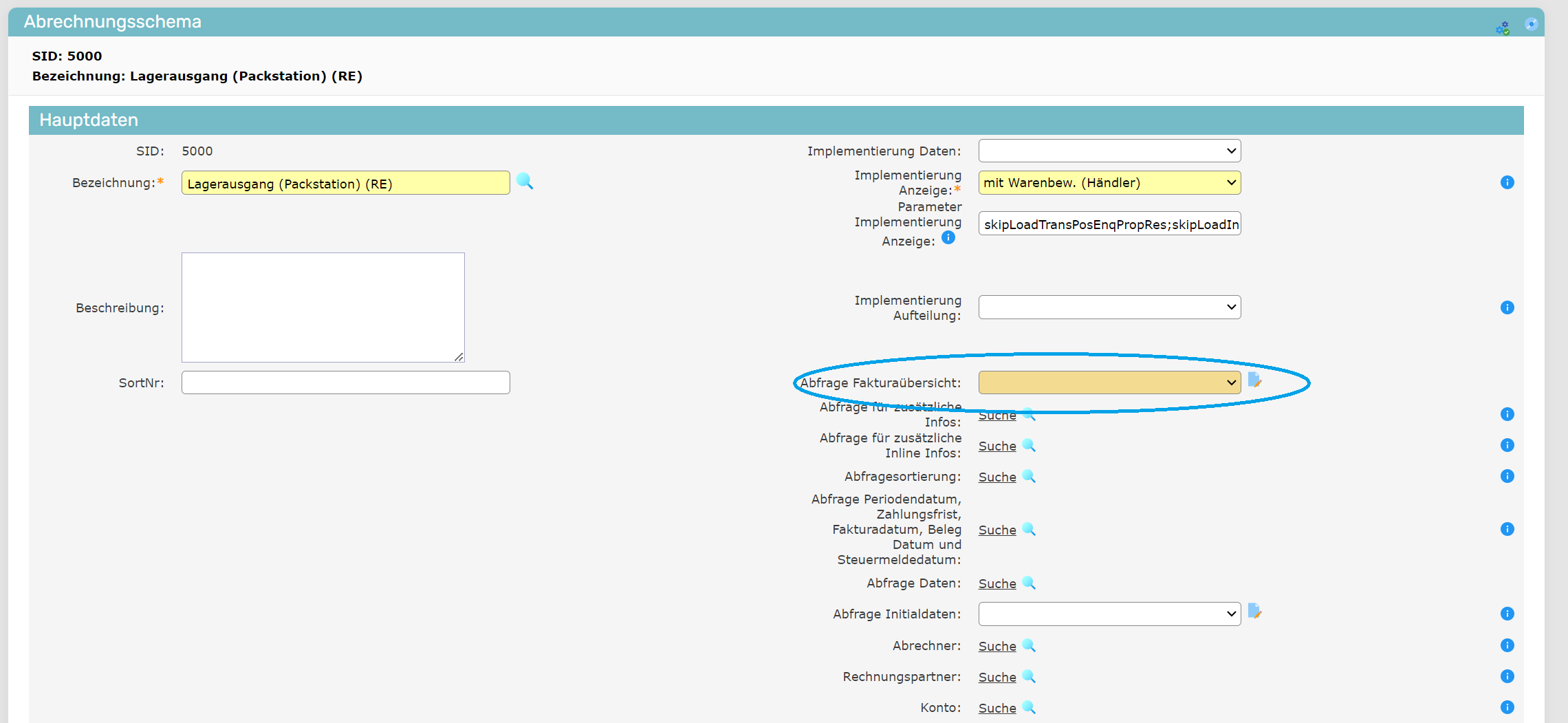Focus the Beschreibung text area
1568x723 pixels.
pos(323,307)
